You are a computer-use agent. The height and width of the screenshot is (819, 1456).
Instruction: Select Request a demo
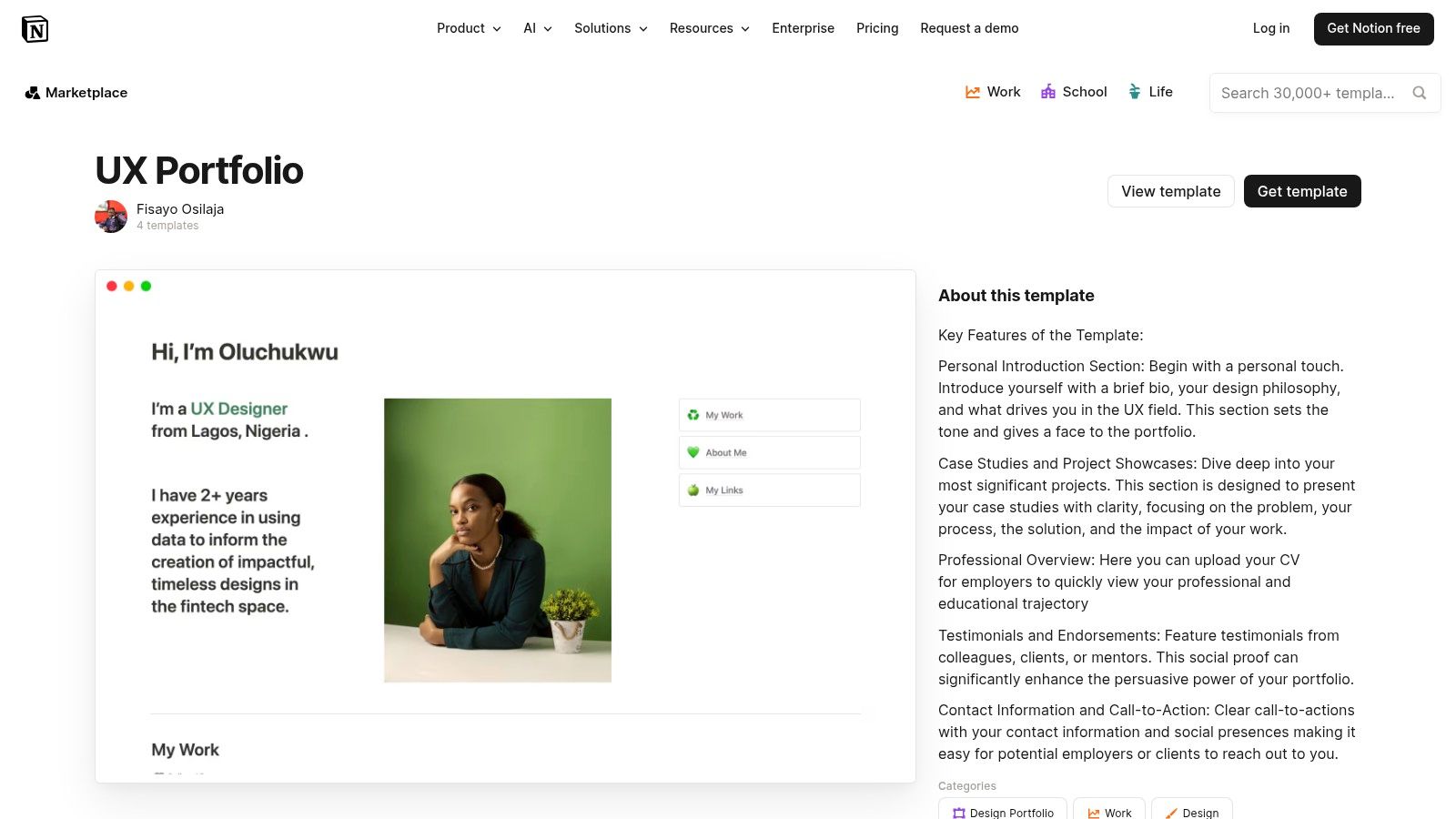pyautogui.click(x=969, y=28)
